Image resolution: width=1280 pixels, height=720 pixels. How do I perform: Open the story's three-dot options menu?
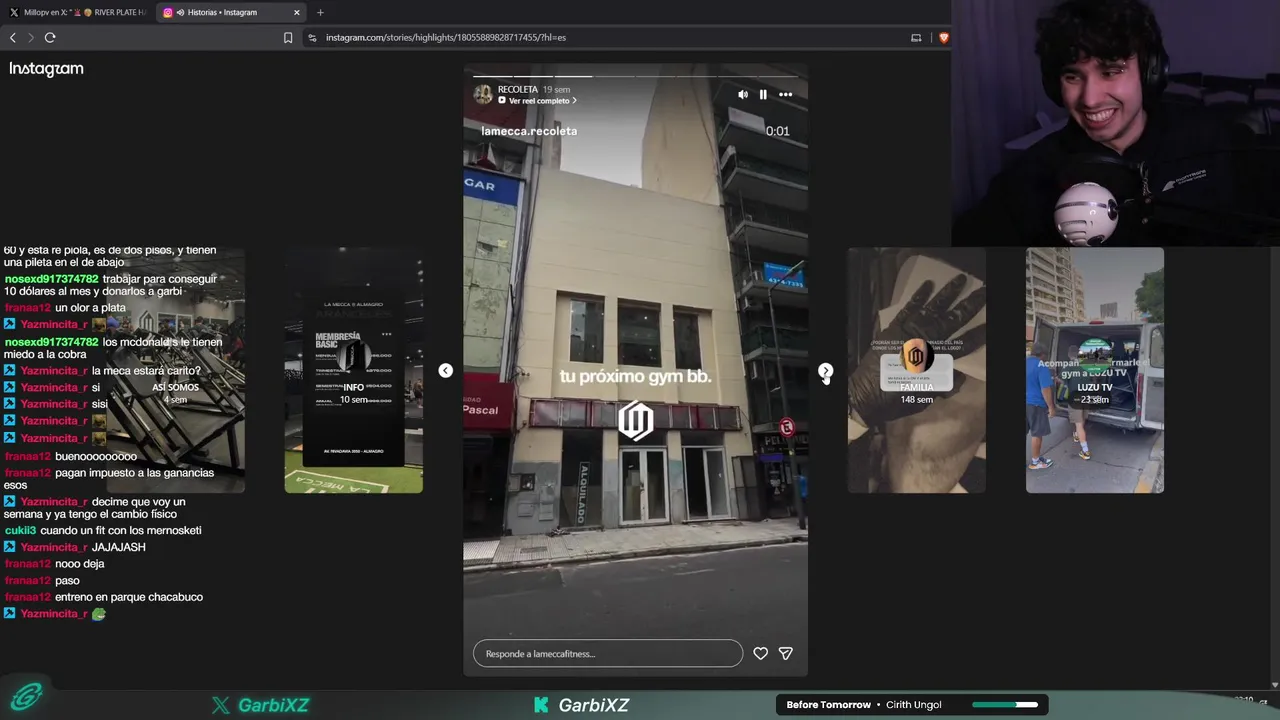pos(786,94)
